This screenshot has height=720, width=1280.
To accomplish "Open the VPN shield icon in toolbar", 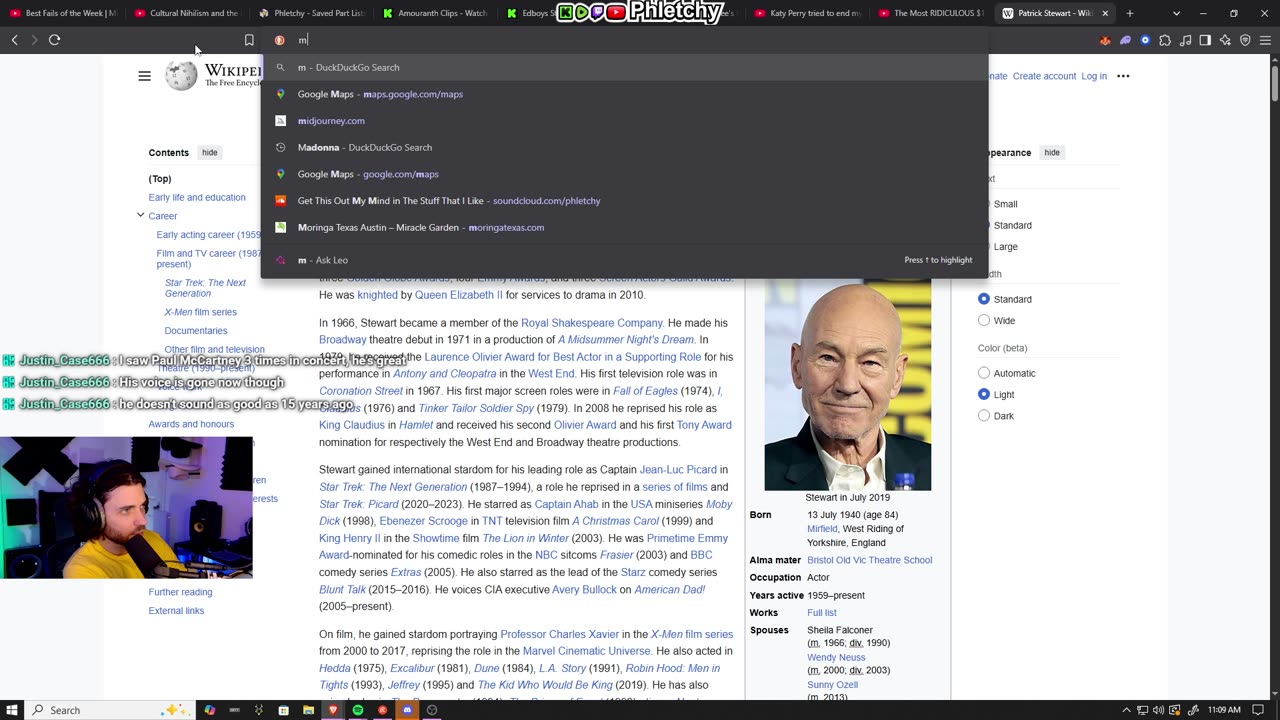I will click(x=1245, y=40).
